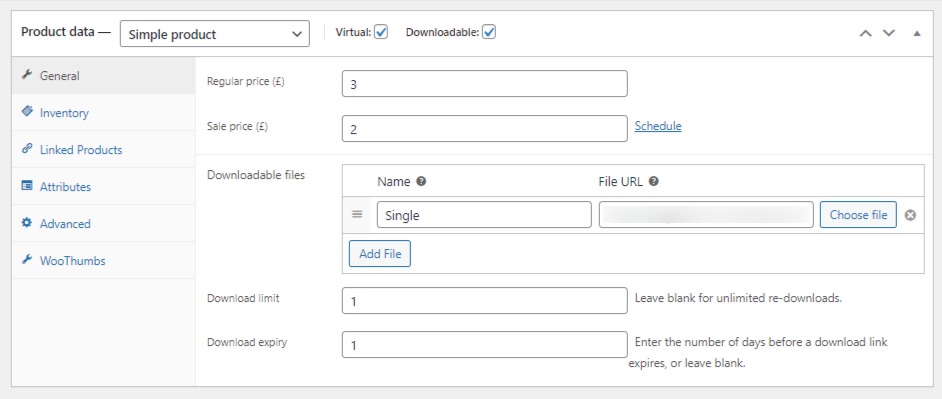Click the Downloadable files label
The width and height of the screenshot is (942, 399).
[x=256, y=175]
